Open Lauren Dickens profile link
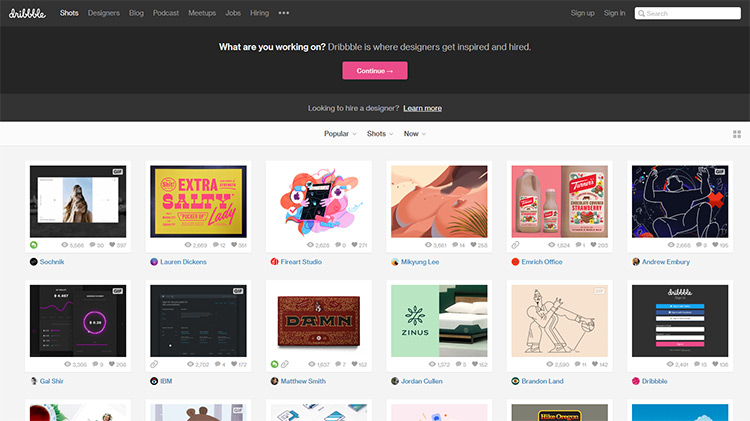The height and width of the screenshot is (421, 750). pyautogui.click(x=183, y=262)
